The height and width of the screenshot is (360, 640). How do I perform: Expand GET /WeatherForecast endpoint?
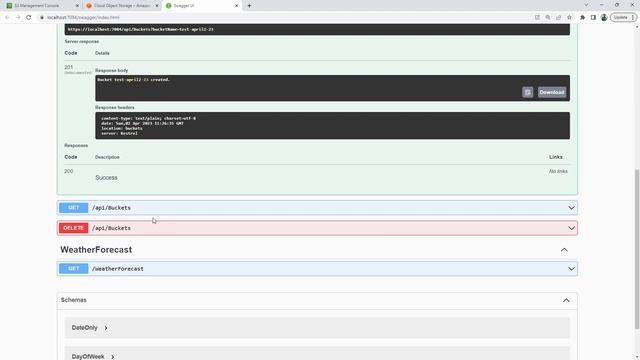pyautogui.click(x=317, y=269)
